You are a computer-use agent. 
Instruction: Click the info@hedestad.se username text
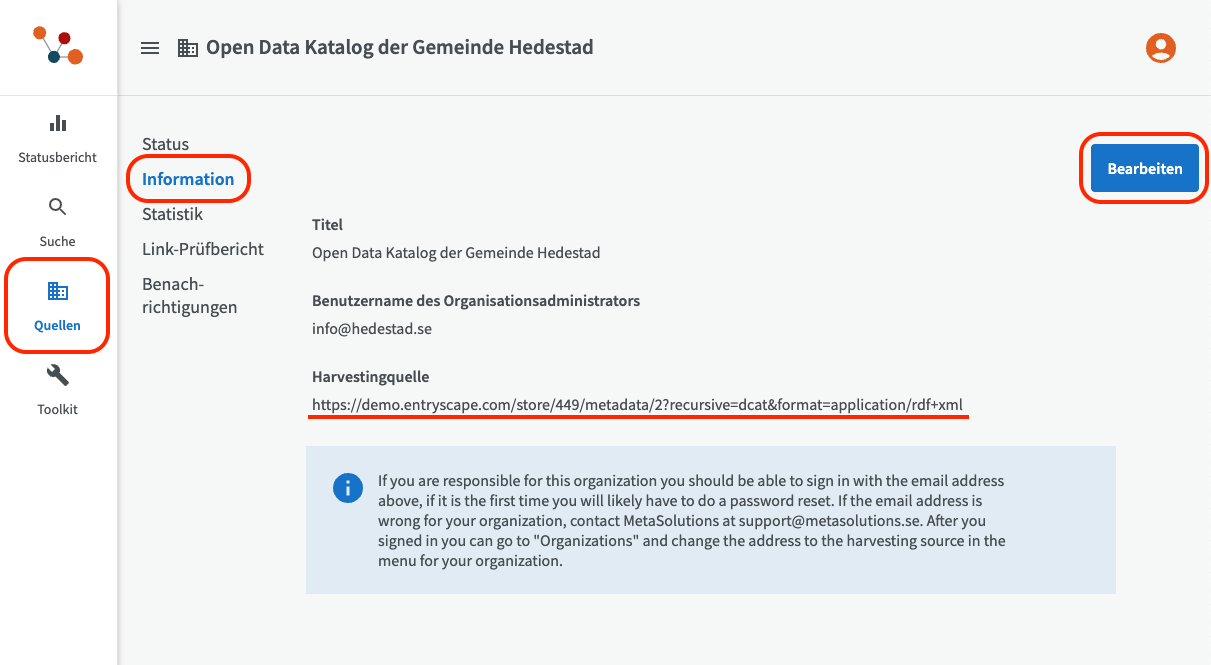click(372, 328)
